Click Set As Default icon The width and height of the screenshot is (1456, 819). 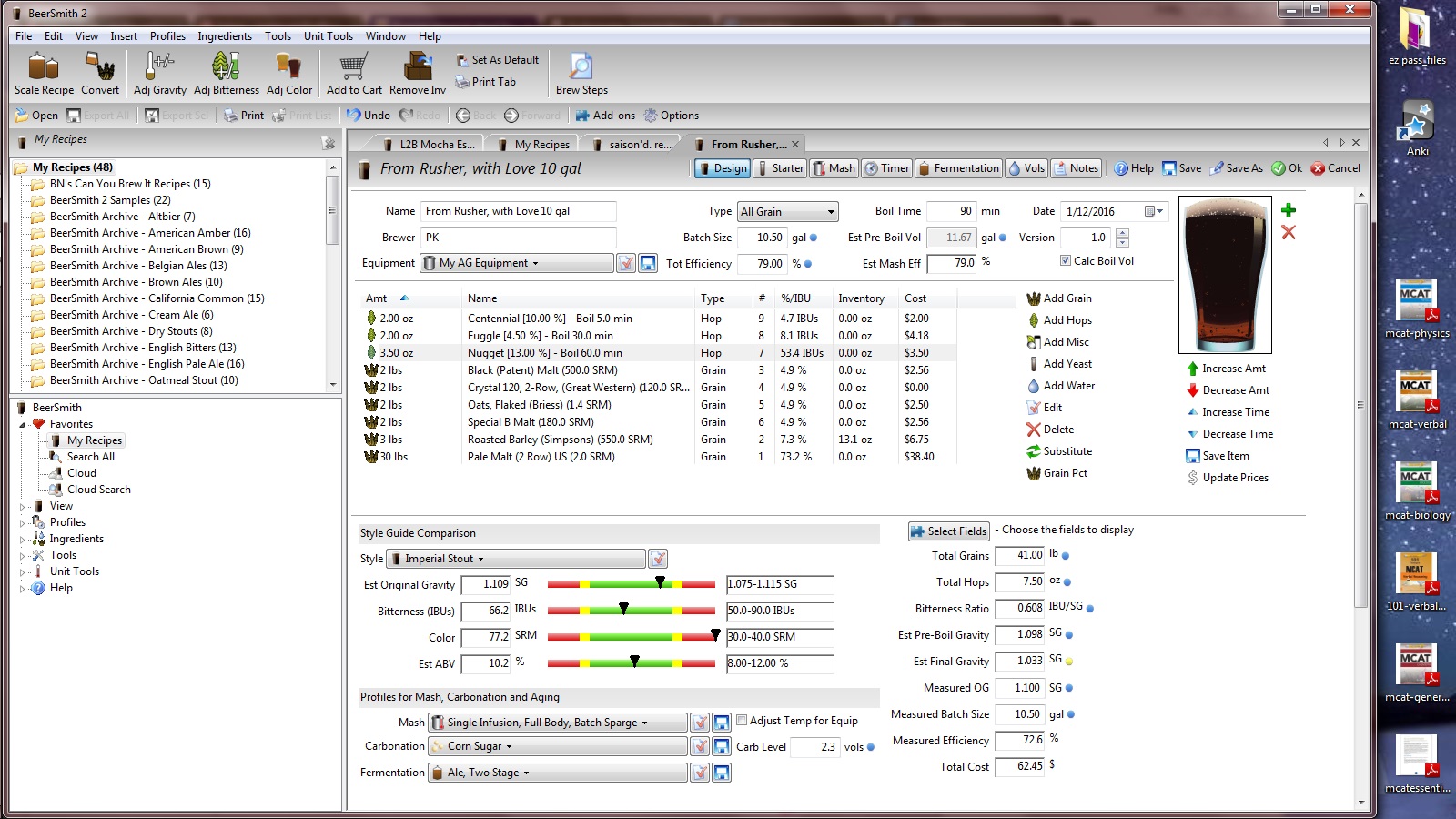pos(462,60)
